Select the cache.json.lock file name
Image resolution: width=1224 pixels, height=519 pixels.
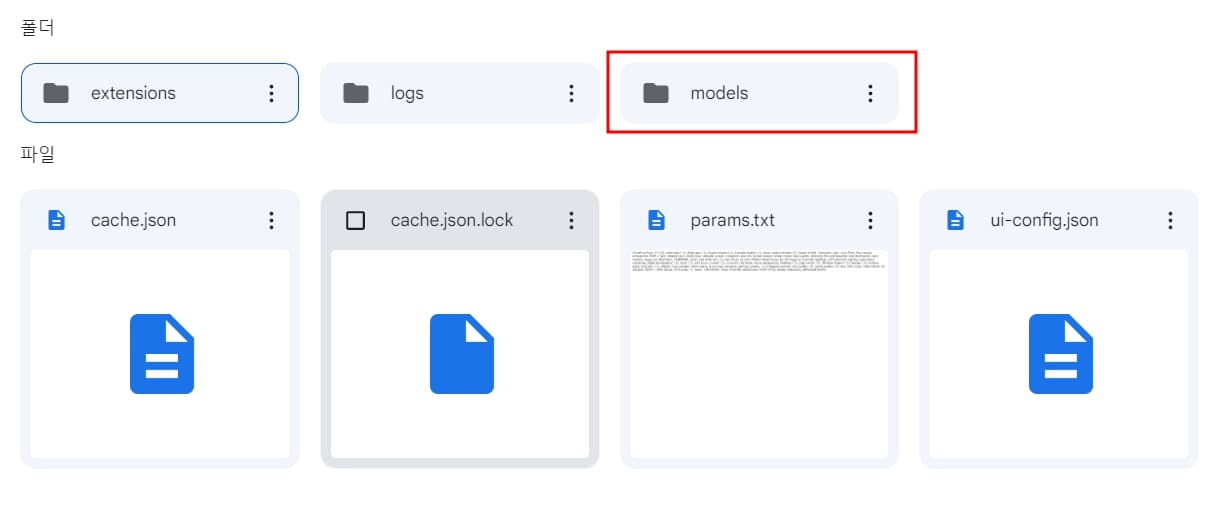(x=452, y=220)
